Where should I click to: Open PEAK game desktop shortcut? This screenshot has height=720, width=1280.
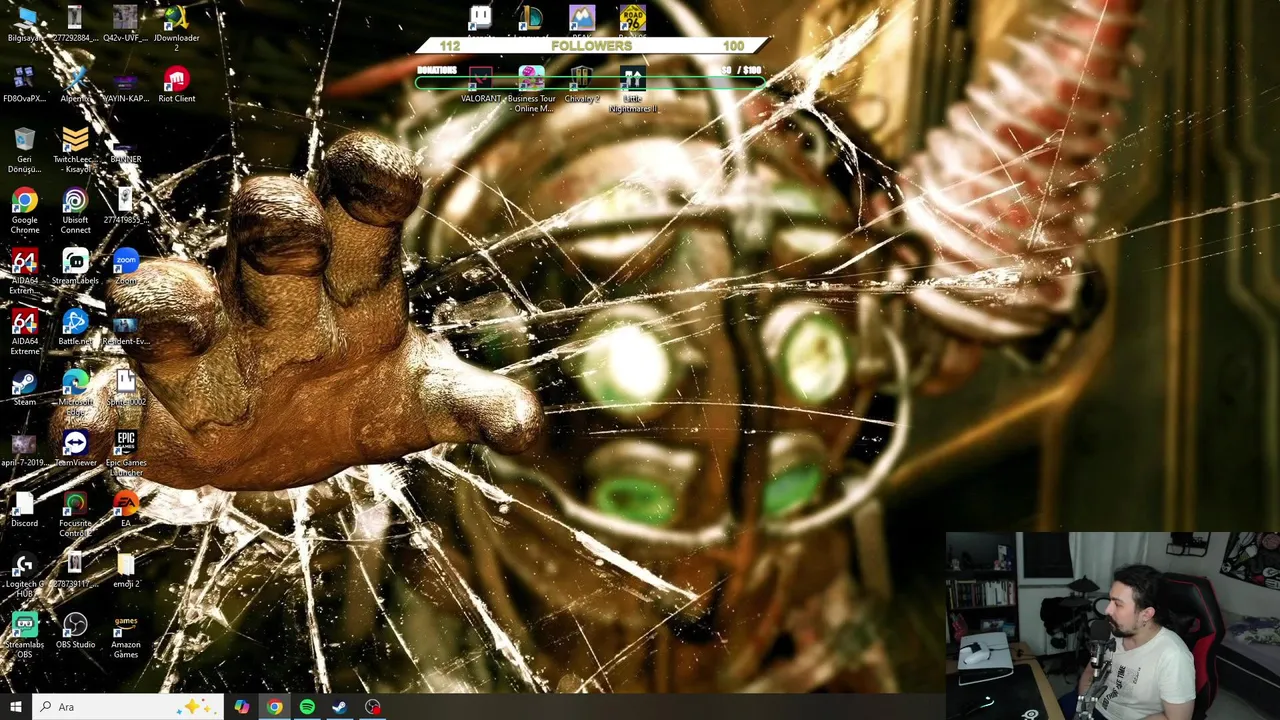coord(582,22)
